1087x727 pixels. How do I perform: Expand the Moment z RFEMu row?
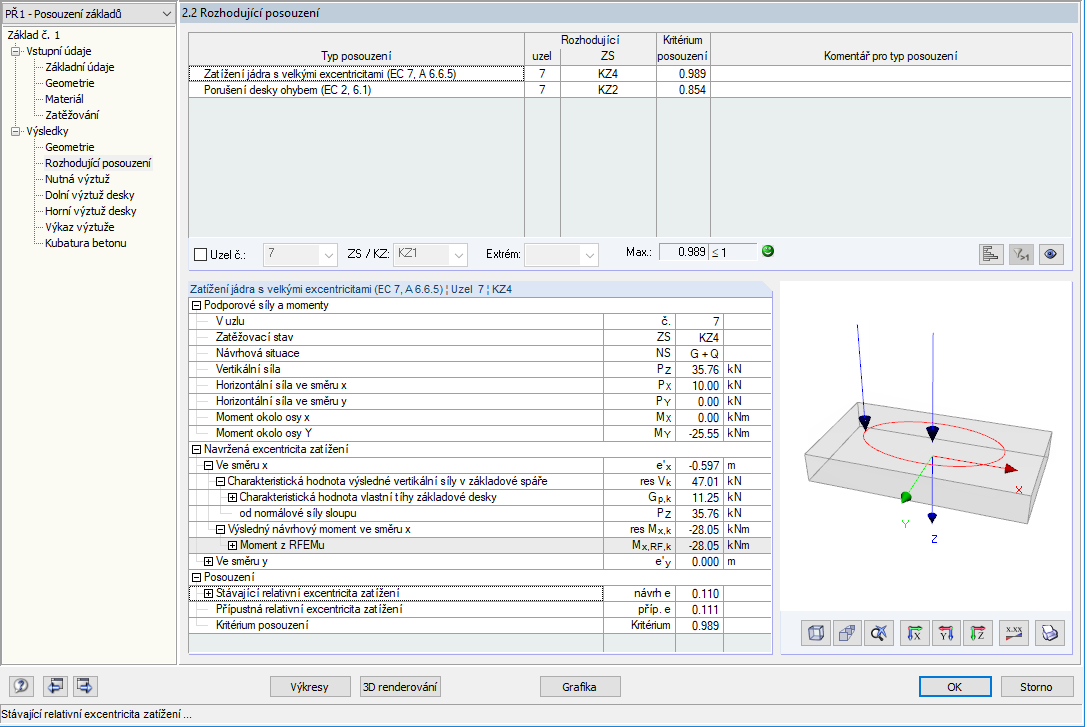232,545
